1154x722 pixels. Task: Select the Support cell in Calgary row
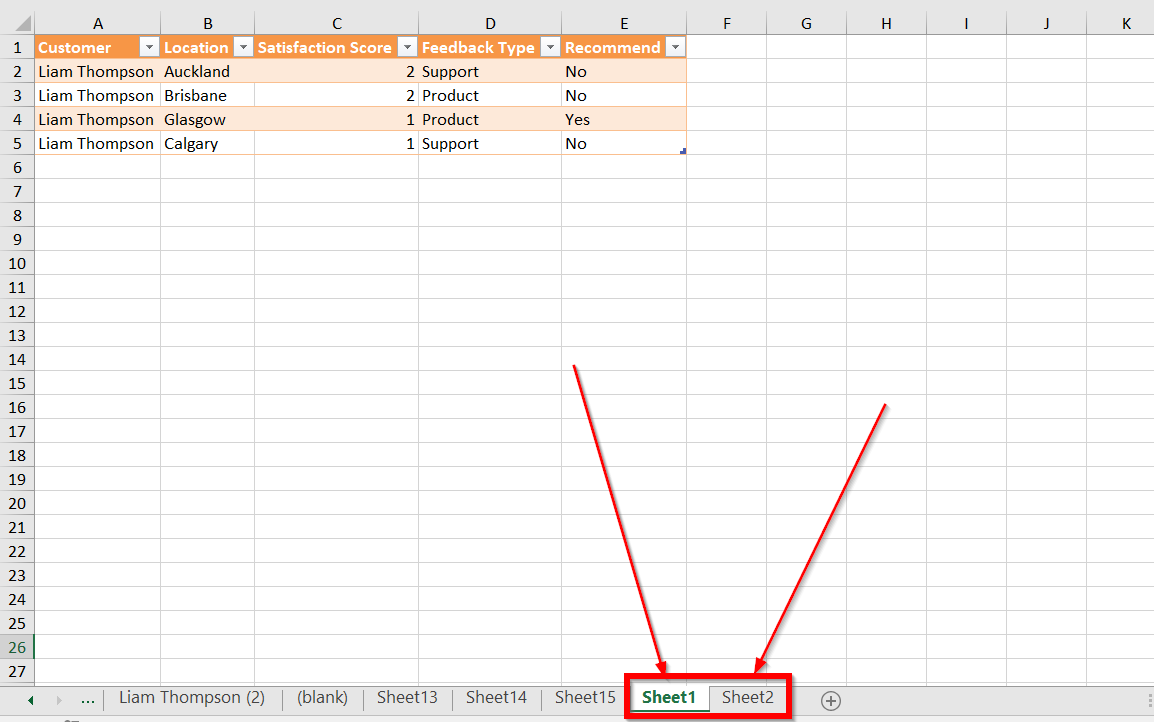(x=490, y=144)
